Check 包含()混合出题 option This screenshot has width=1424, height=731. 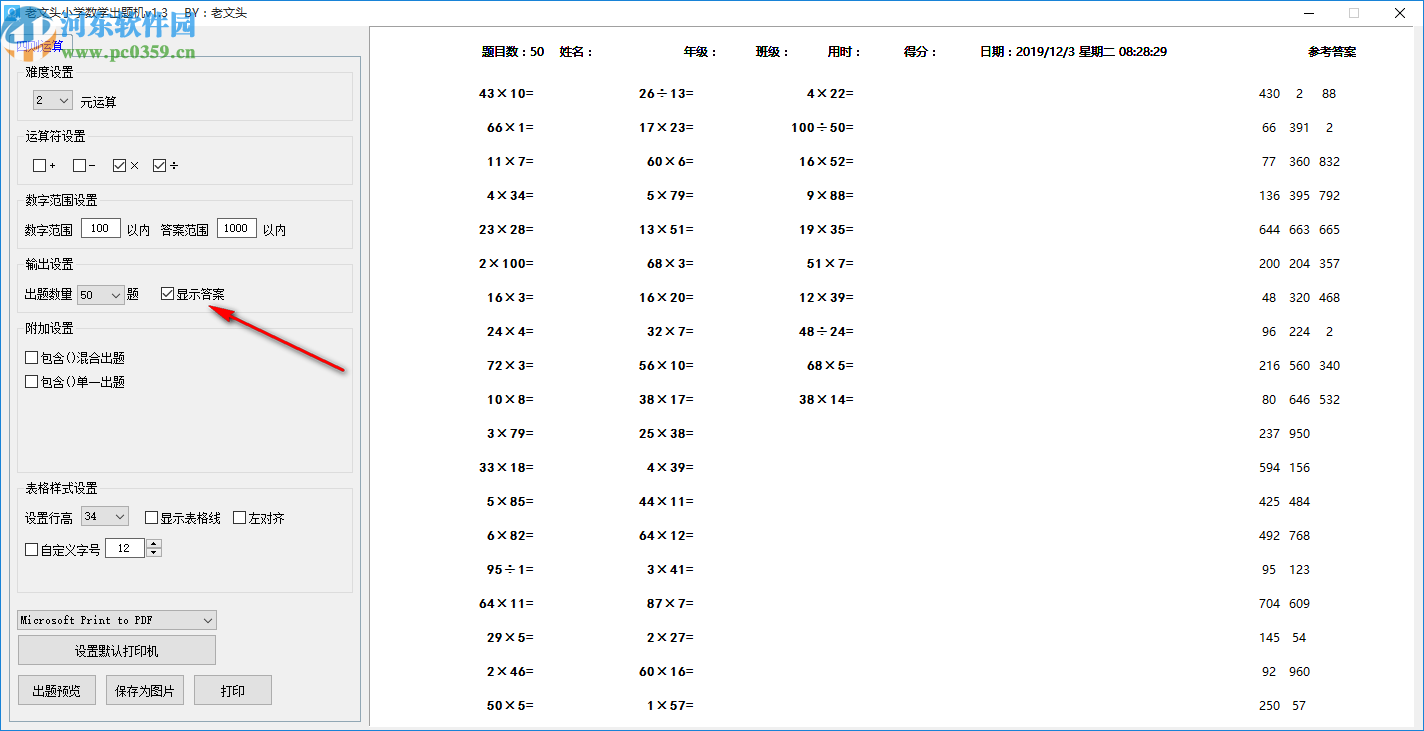(31, 359)
